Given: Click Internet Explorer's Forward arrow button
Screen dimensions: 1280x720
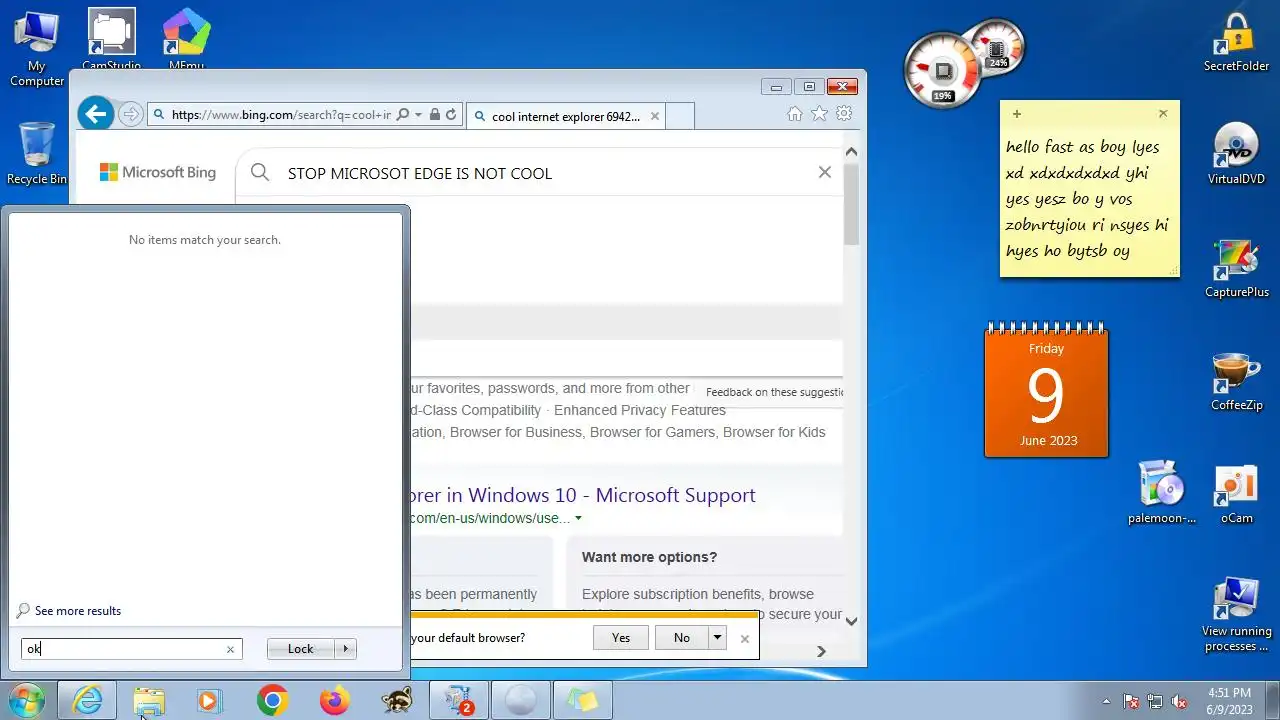Looking at the screenshot, I should click(131, 114).
